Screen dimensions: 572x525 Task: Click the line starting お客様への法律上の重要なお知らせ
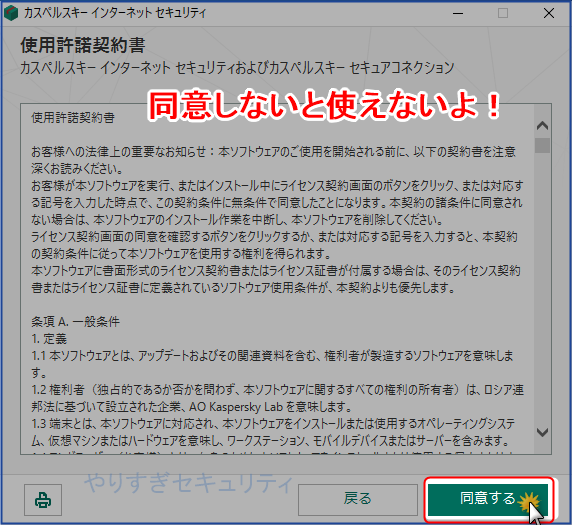click(x=273, y=151)
